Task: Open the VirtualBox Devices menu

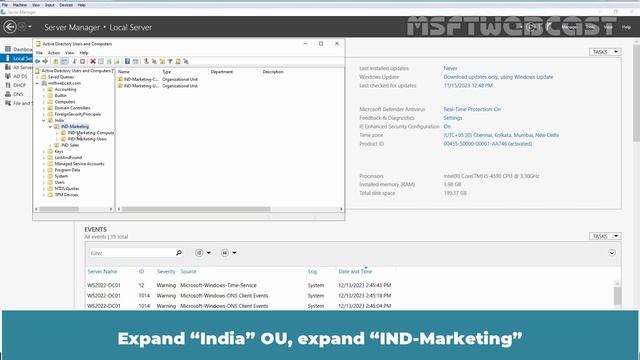Action: (x=66, y=5)
